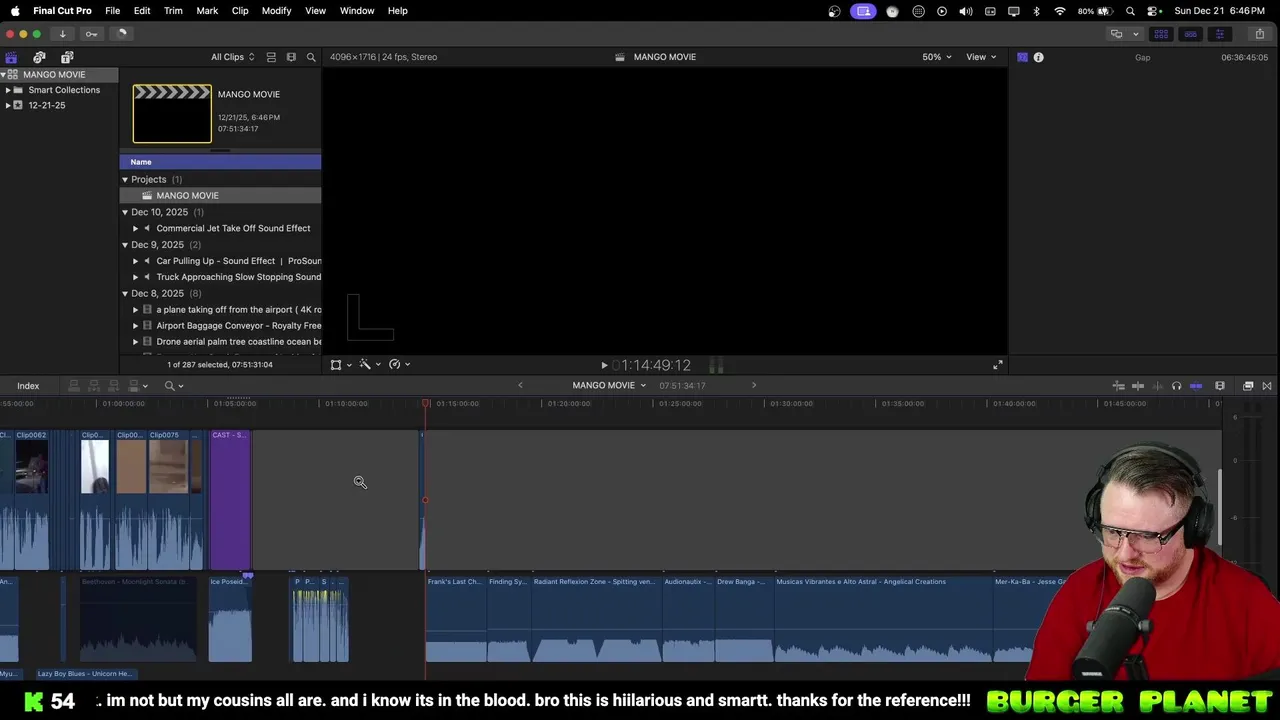This screenshot has height=720, width=1280.
Task: Open the Mark menu
Action: pos(207,11)
